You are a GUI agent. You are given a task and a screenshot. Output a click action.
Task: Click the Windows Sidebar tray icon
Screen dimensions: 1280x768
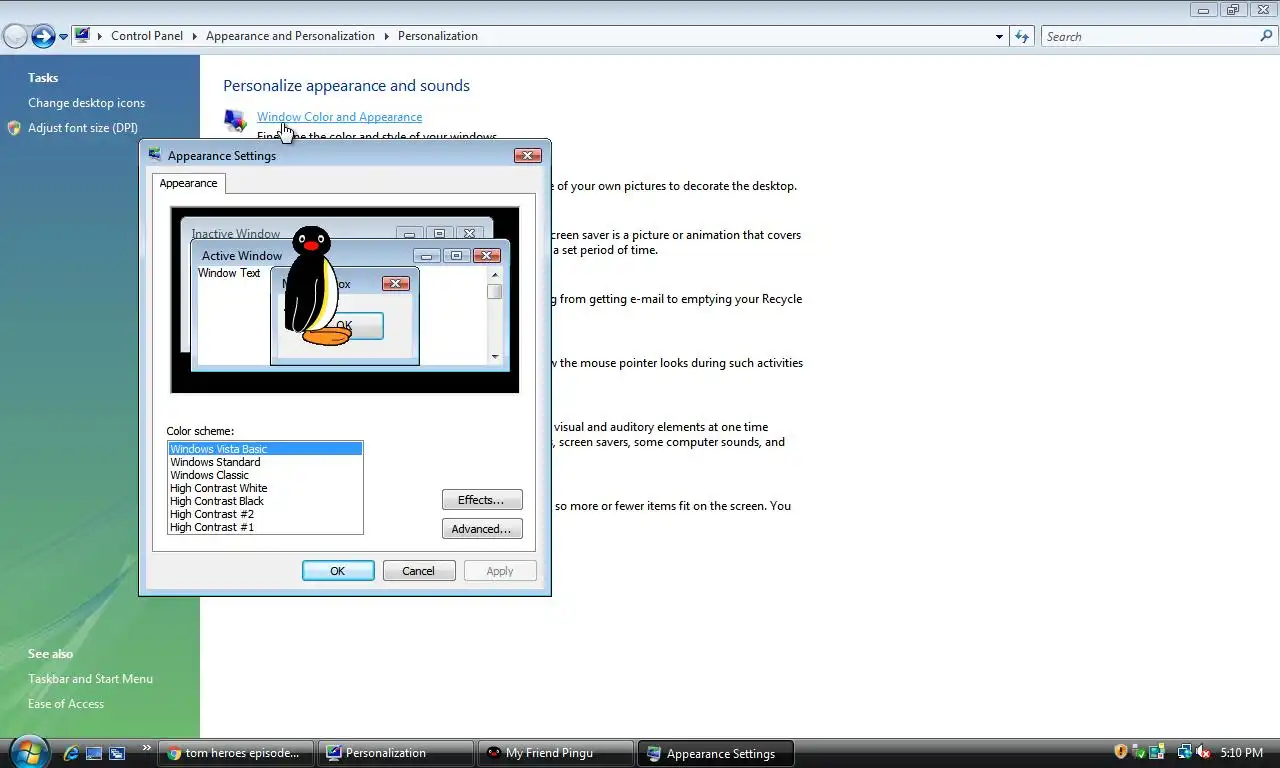[1157, 752]
